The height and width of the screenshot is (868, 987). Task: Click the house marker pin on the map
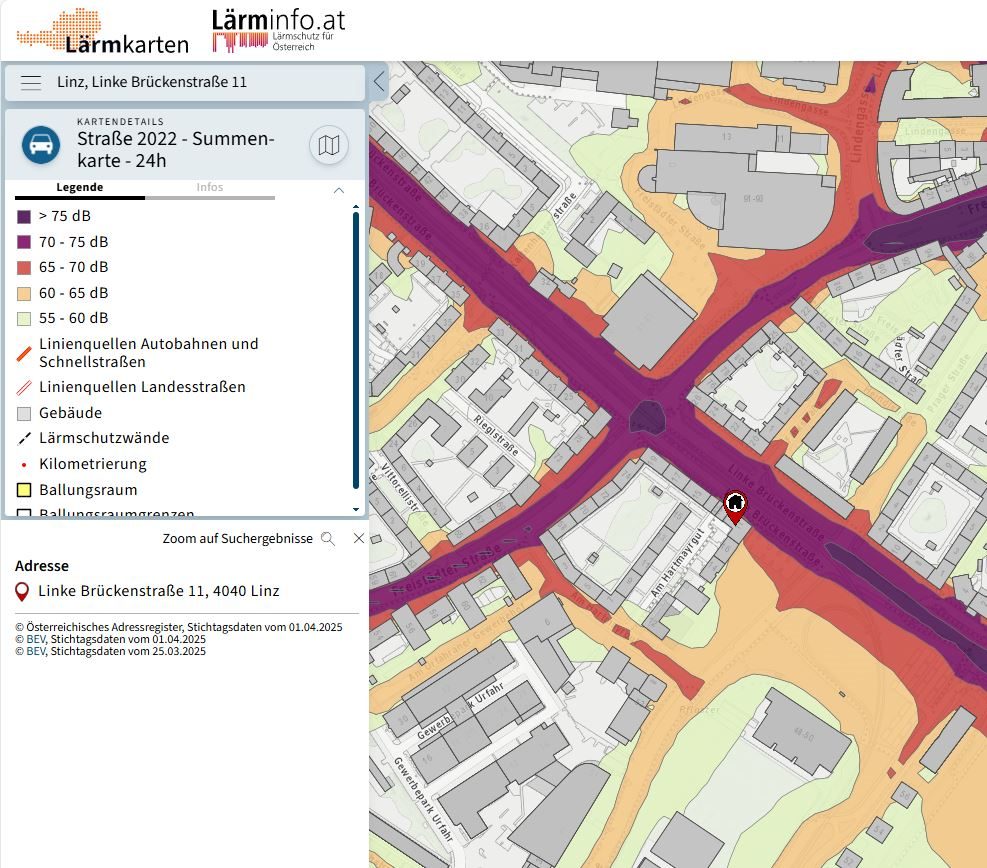tap(735, 507)
